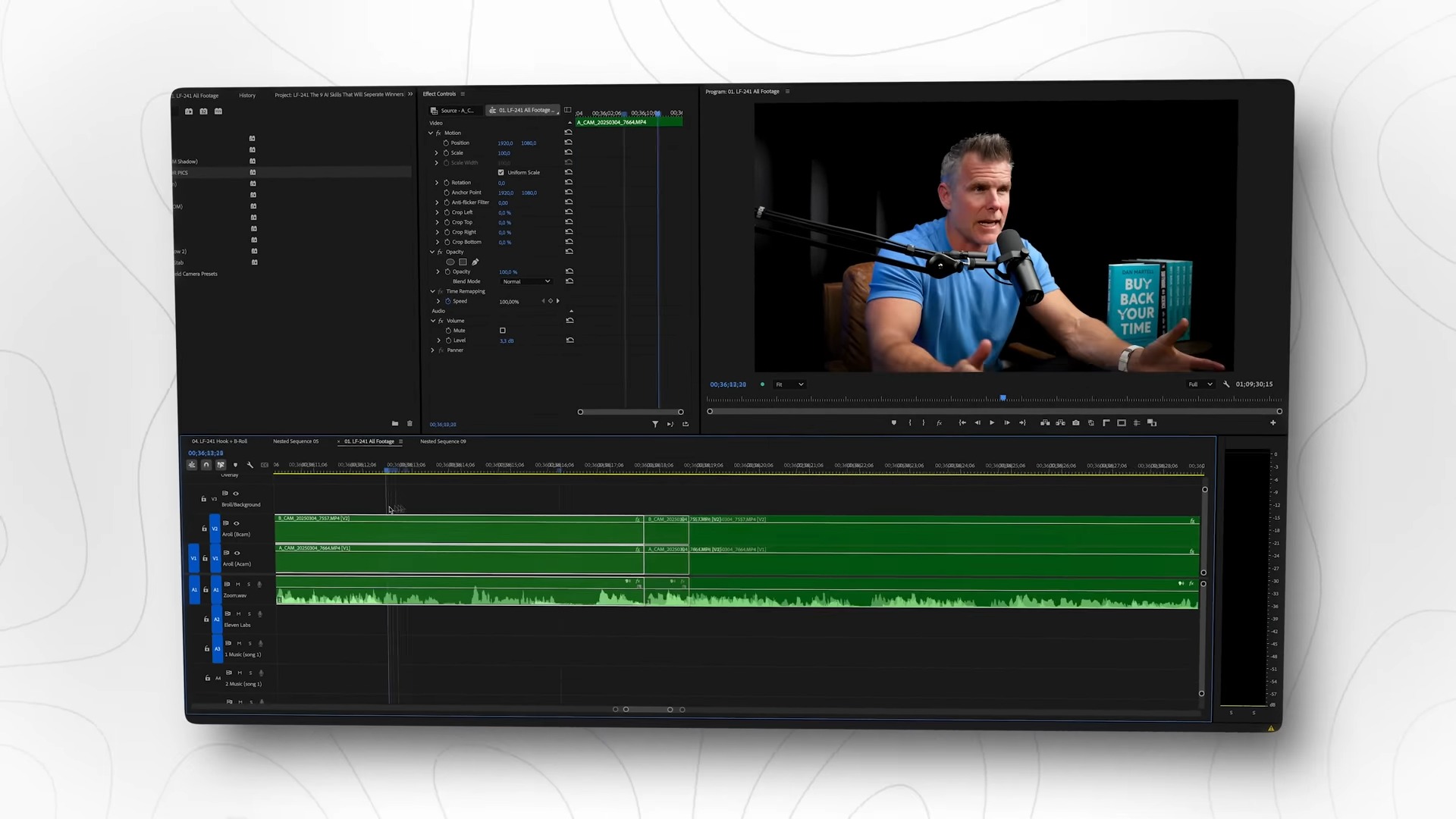Check the Volume Mute checkbox
Screen dimensions: 1456x819
point(502,331)
